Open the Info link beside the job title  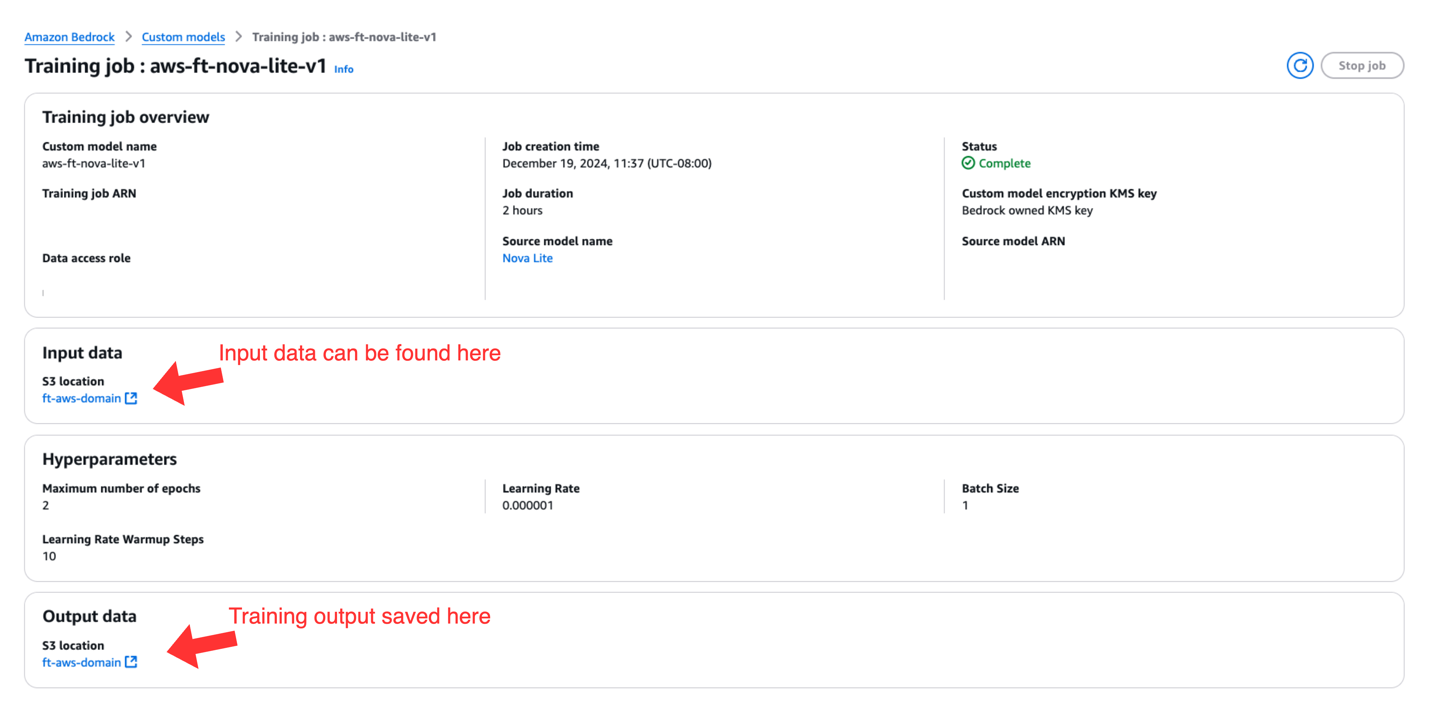point(344,69)
